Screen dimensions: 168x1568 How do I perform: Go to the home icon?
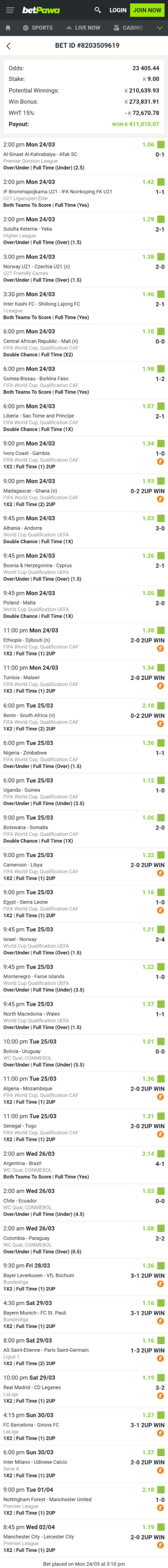[x=8, y=28]
